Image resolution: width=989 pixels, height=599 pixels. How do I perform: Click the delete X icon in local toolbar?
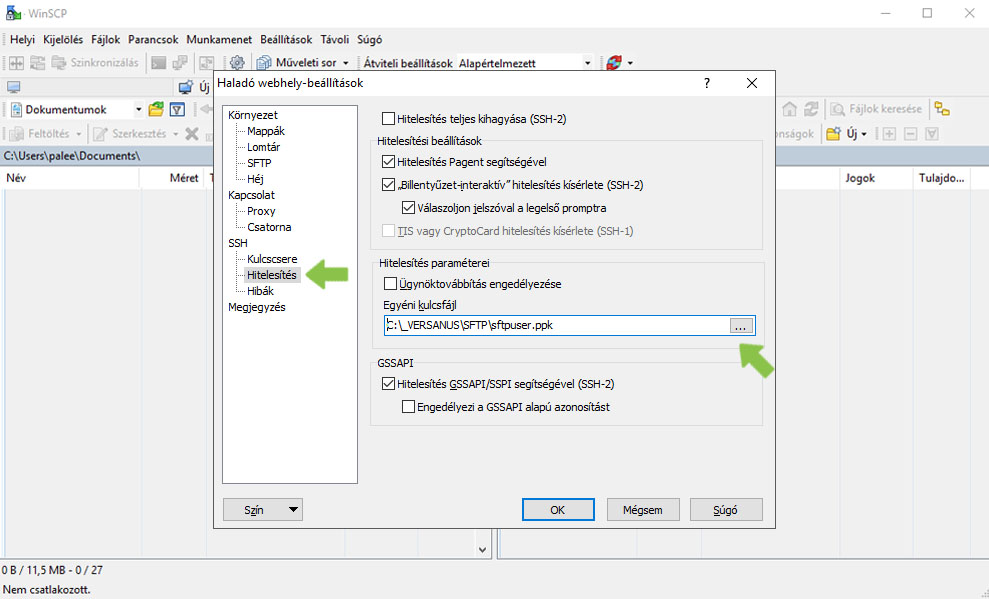192,134
